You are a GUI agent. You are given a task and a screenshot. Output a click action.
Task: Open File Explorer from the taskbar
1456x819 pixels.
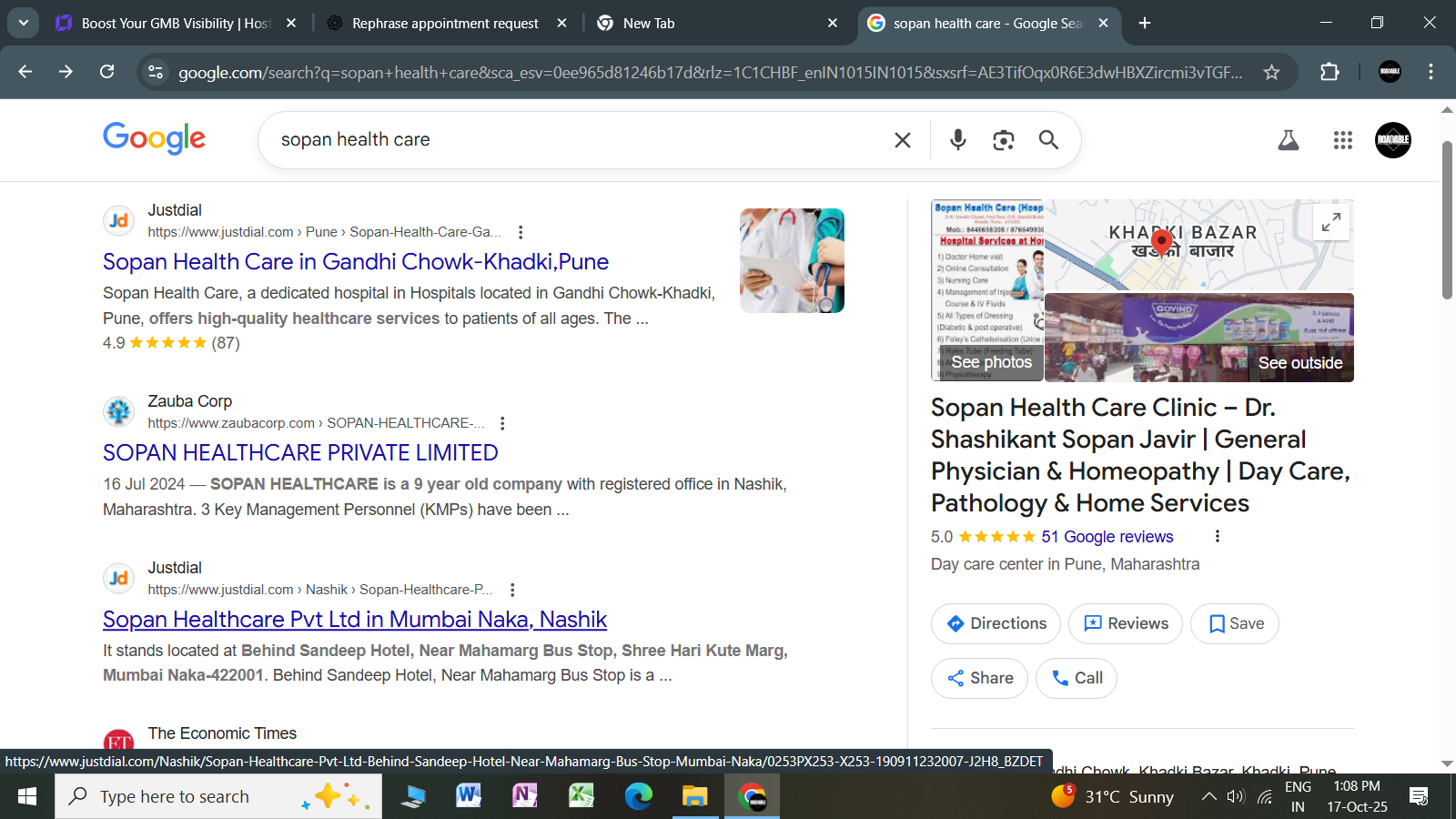tap(695, 796)
